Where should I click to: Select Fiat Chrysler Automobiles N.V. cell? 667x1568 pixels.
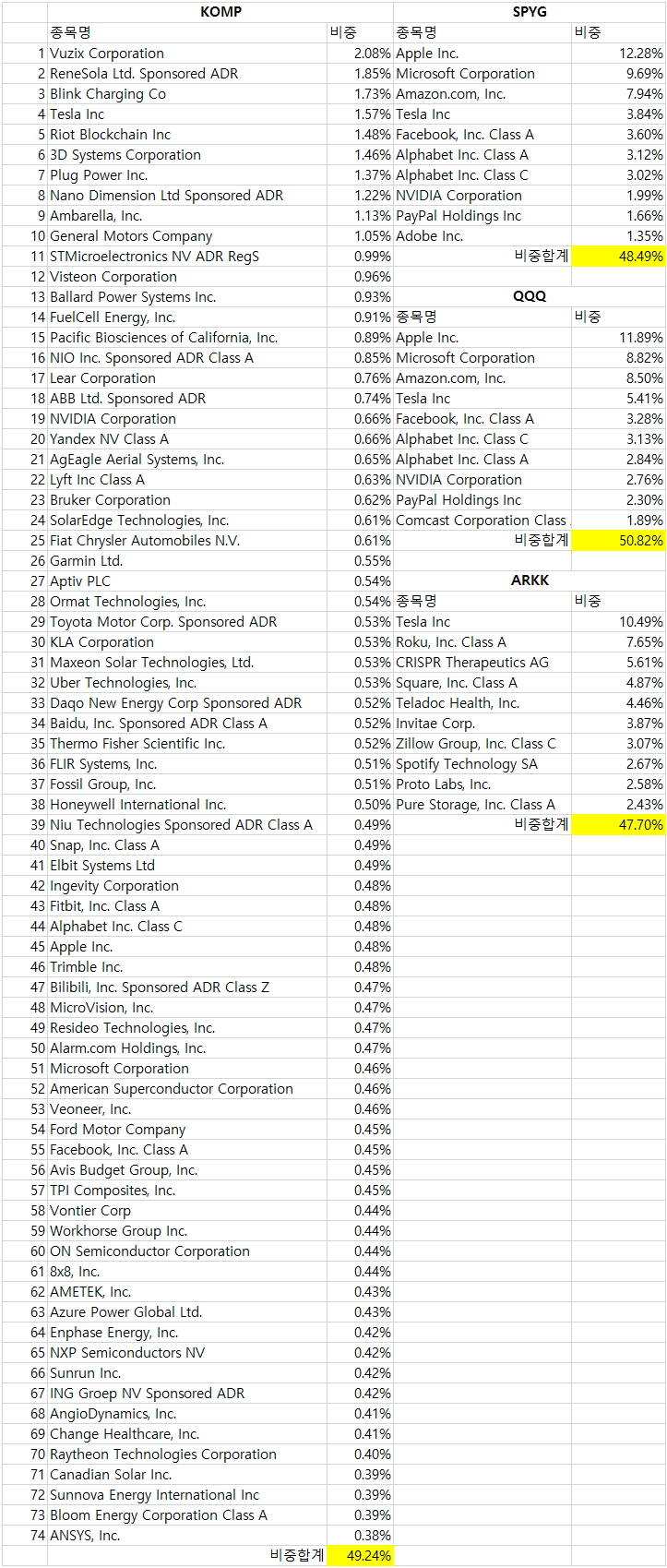(x=187, y=541)
